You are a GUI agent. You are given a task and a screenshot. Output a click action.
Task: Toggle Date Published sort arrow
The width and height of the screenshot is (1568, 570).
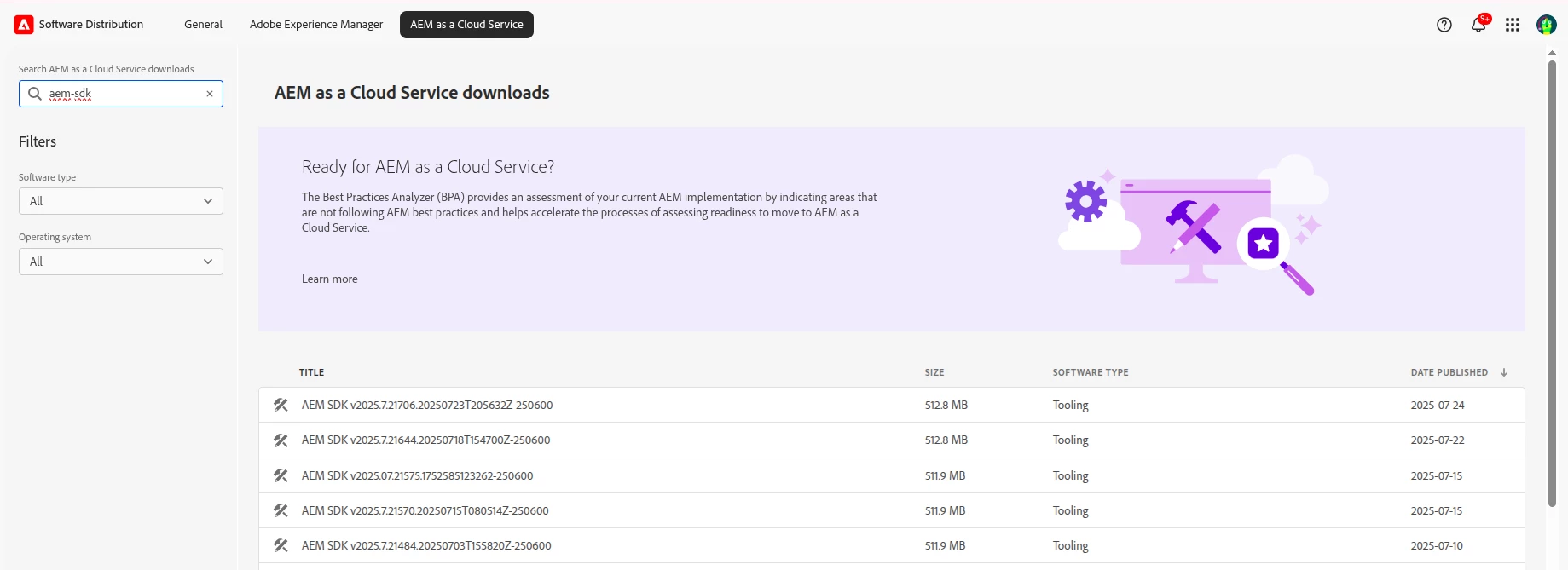[1504, 372]
